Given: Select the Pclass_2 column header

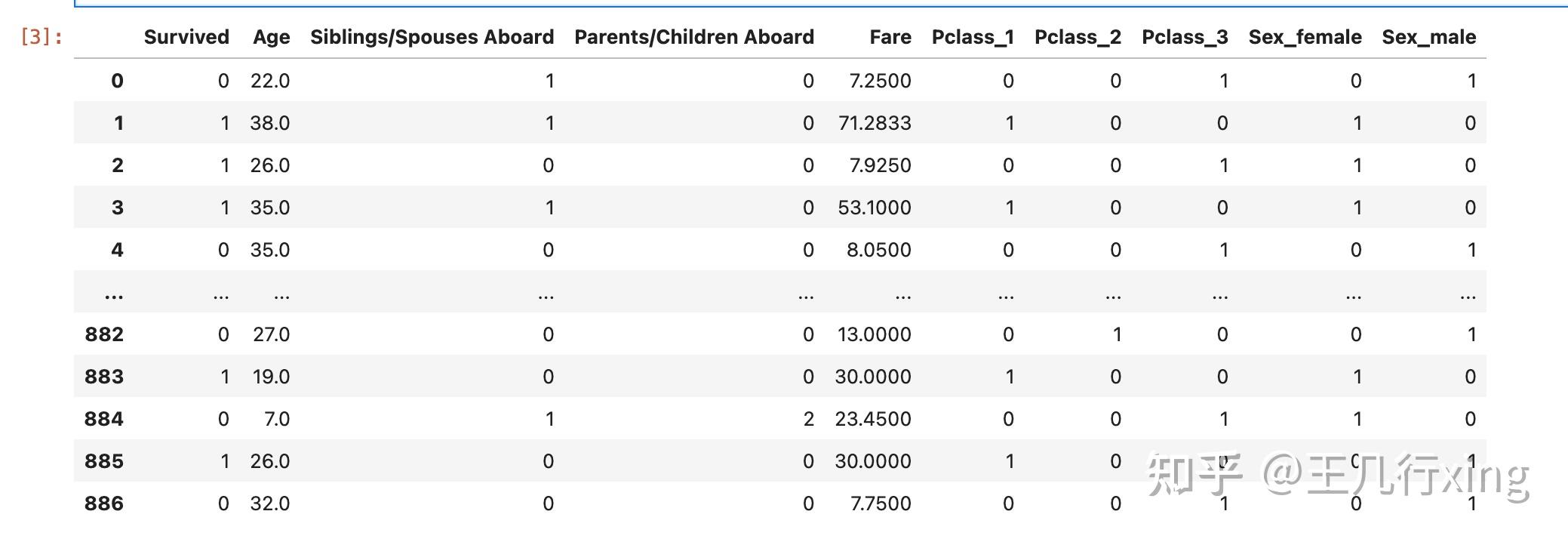Looking at the screenshot, I should 1077,37.
